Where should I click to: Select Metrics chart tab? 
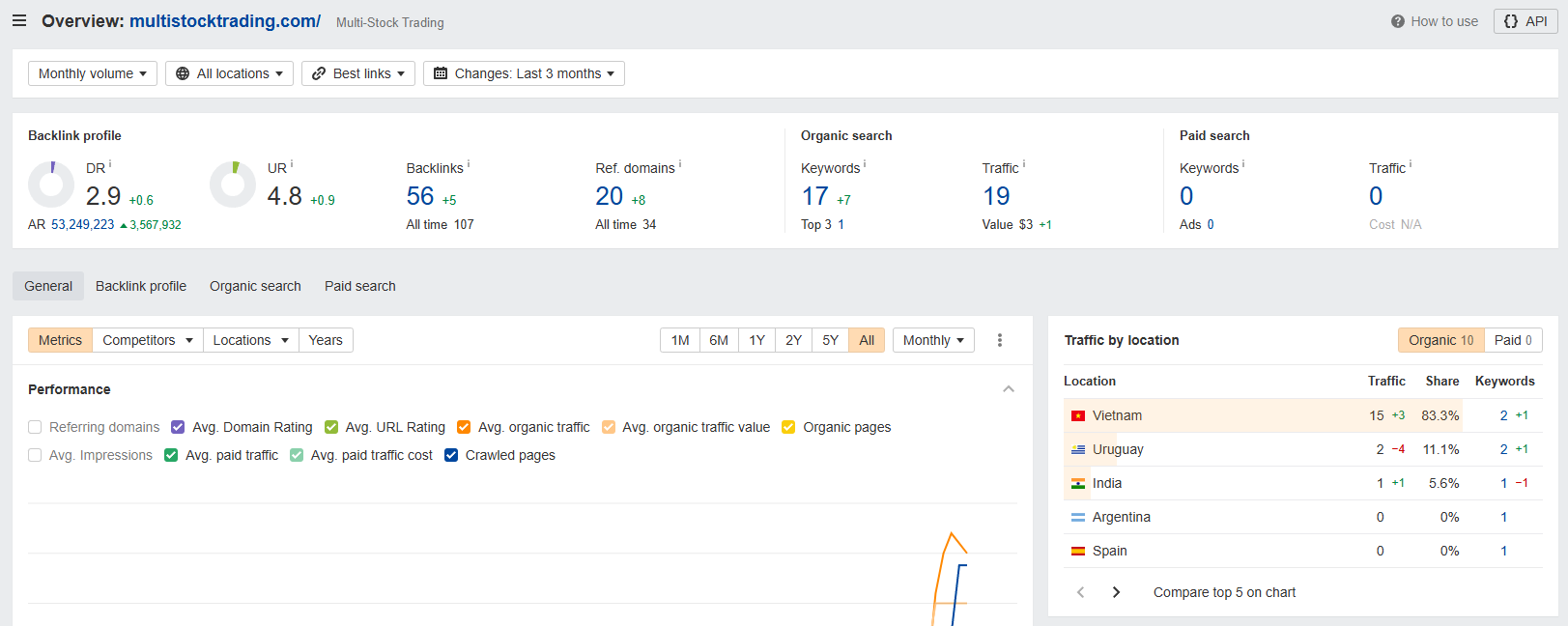coord(60,340)
